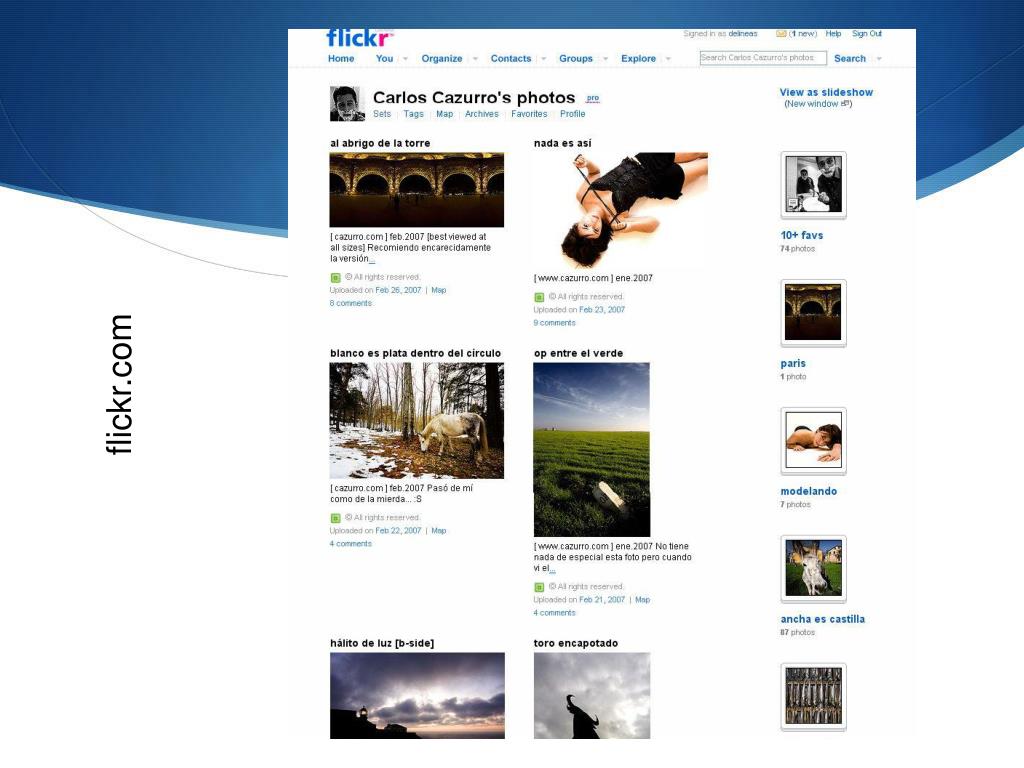The image size is (1024, 768).
Task: Open the modelando set thumbnail
Action: coord(814,441)
